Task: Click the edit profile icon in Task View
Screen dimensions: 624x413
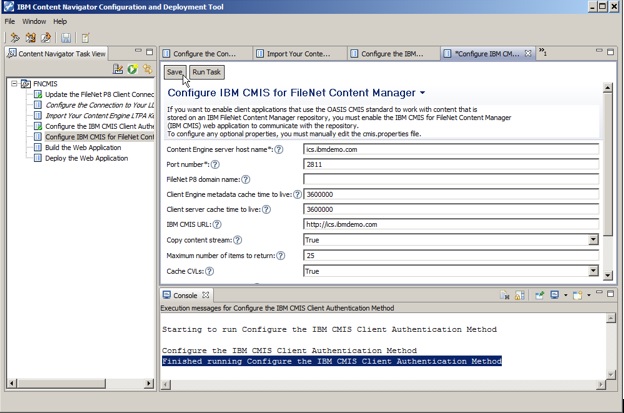Action: pos(118,69)
